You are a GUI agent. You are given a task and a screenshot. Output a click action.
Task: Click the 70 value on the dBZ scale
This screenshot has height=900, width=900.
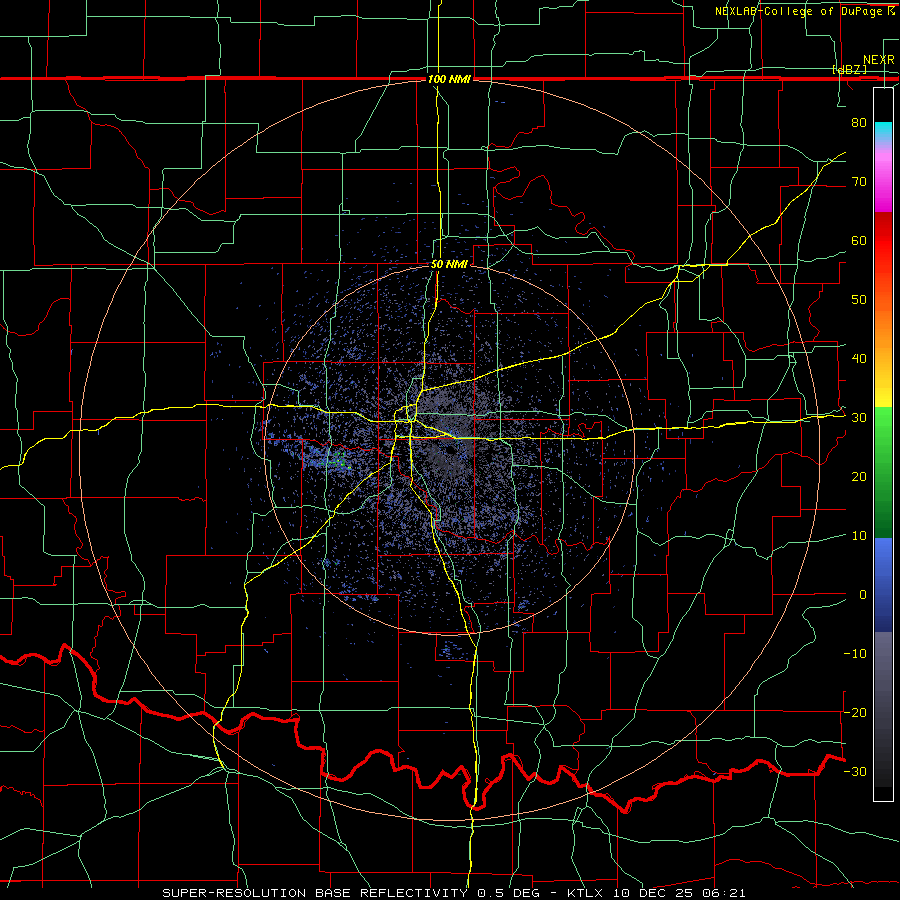click(859, 182)
